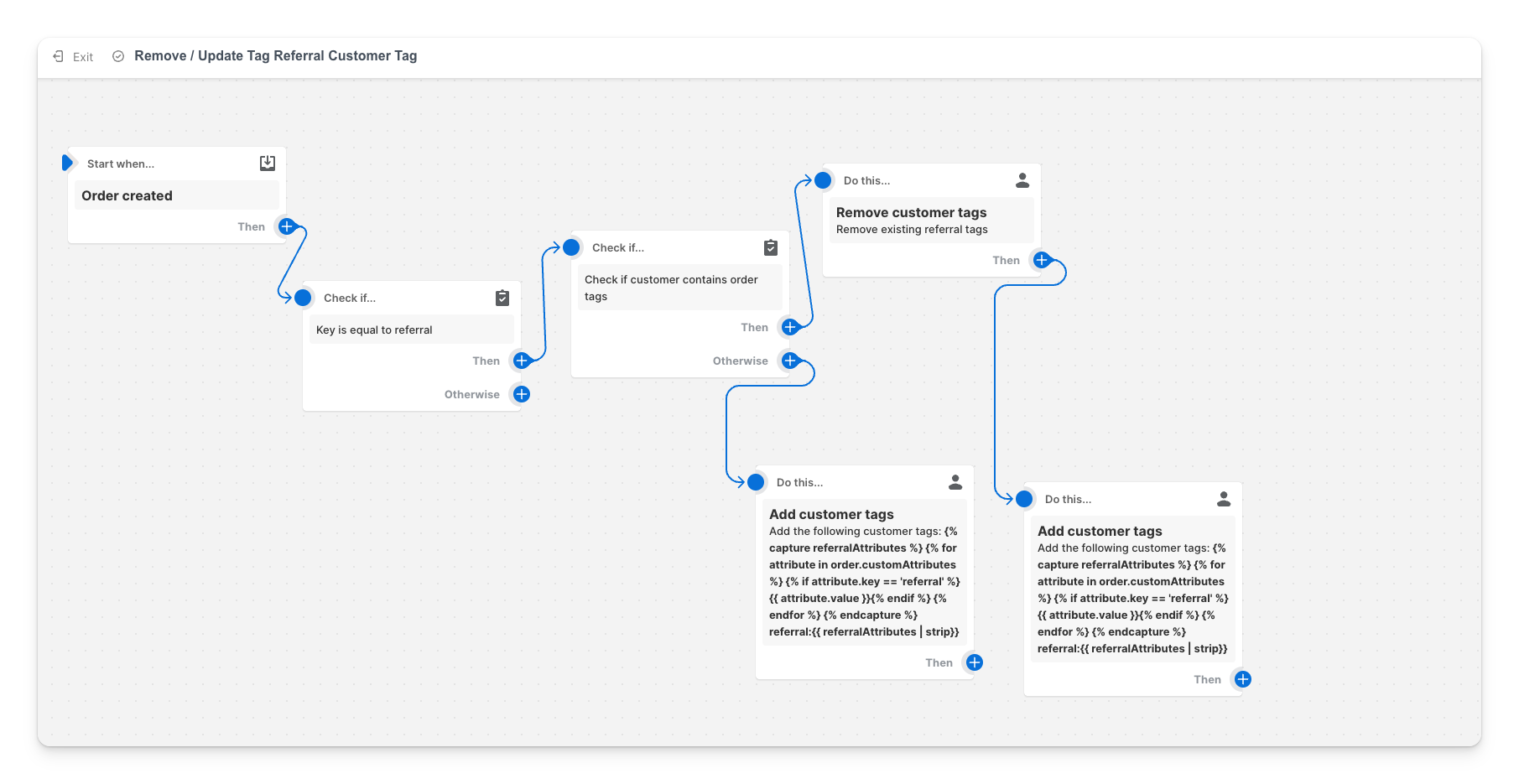Add a Then step on the lower 'Add customer tags' card
The image size is (1519, 784).
point(974,662)
